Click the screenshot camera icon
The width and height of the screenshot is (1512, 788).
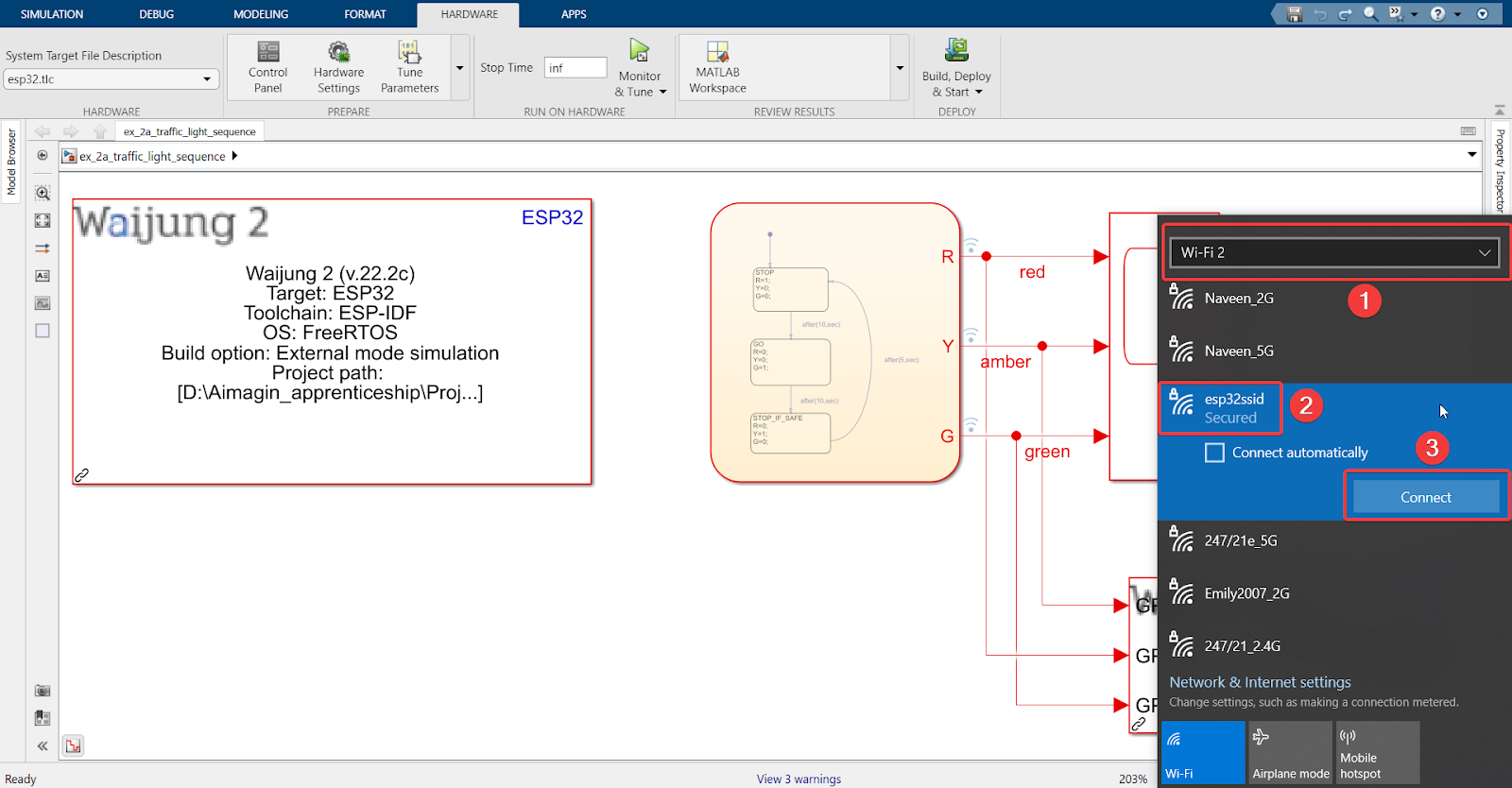point(43,691)
